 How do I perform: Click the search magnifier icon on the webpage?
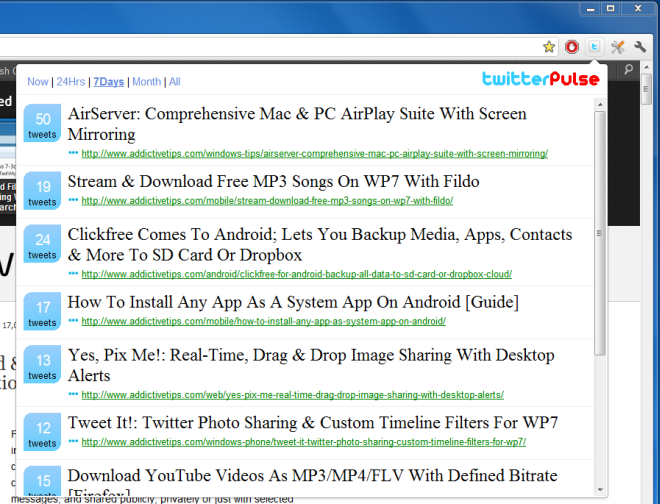[x=629, y=70]
